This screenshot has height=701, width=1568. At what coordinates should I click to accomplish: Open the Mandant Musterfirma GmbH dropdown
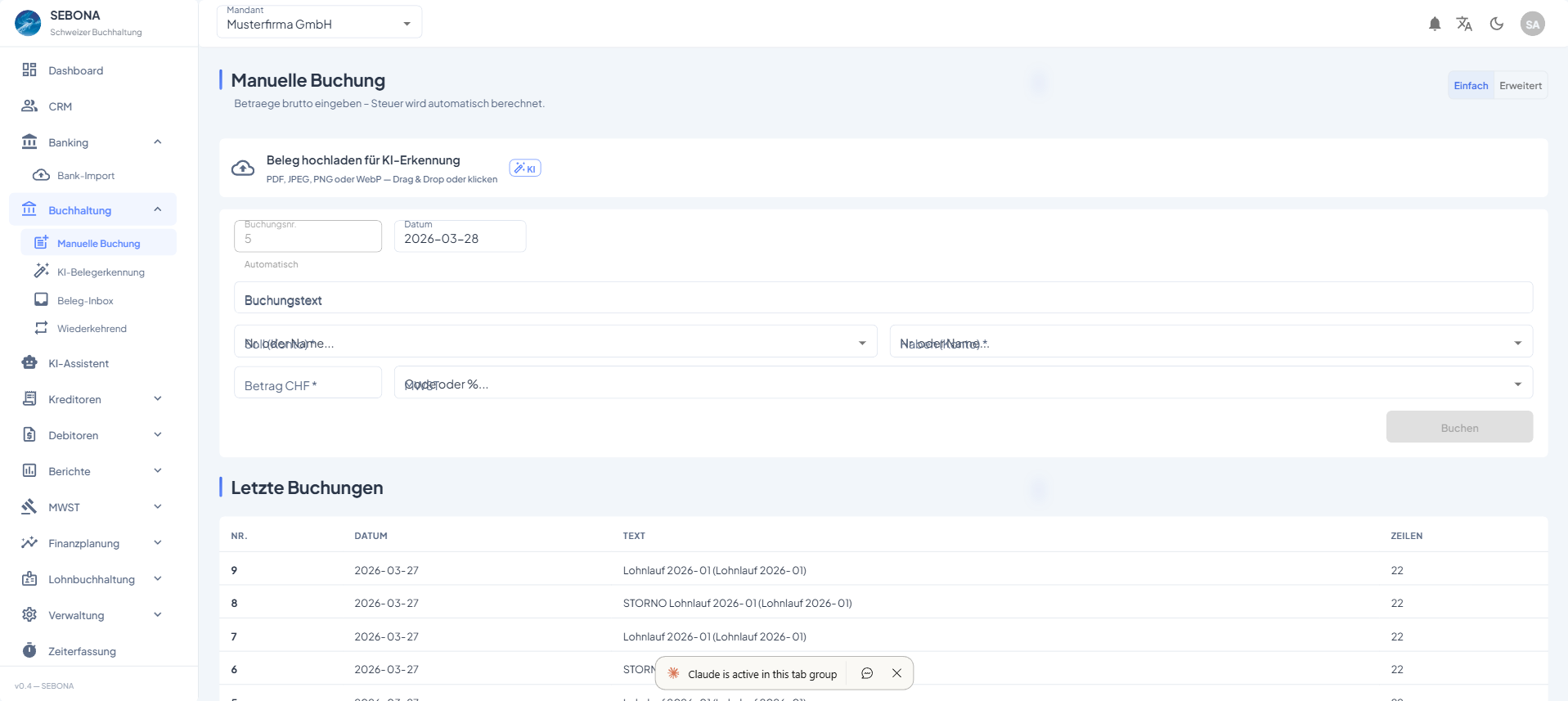319,23
